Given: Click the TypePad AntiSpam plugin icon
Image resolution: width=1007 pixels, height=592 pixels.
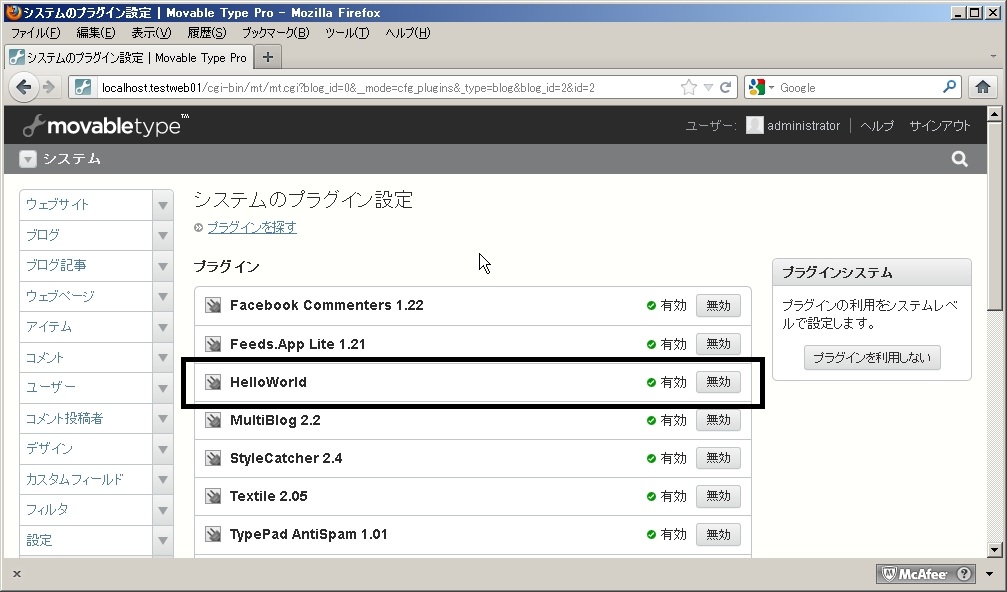Looking at the screenshot, I should coord(213,534).
